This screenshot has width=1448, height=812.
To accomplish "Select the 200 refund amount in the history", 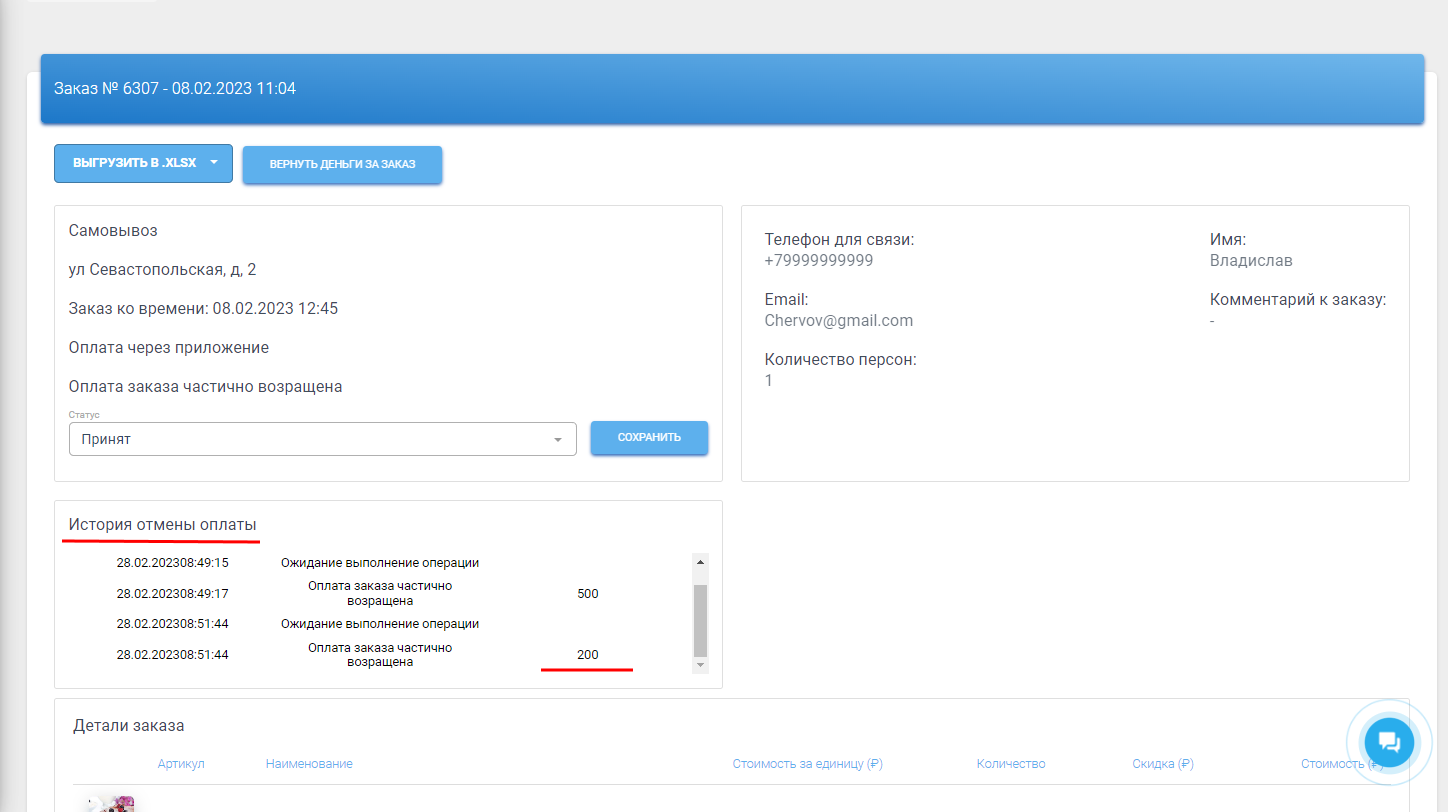I will tap(588, 655).
